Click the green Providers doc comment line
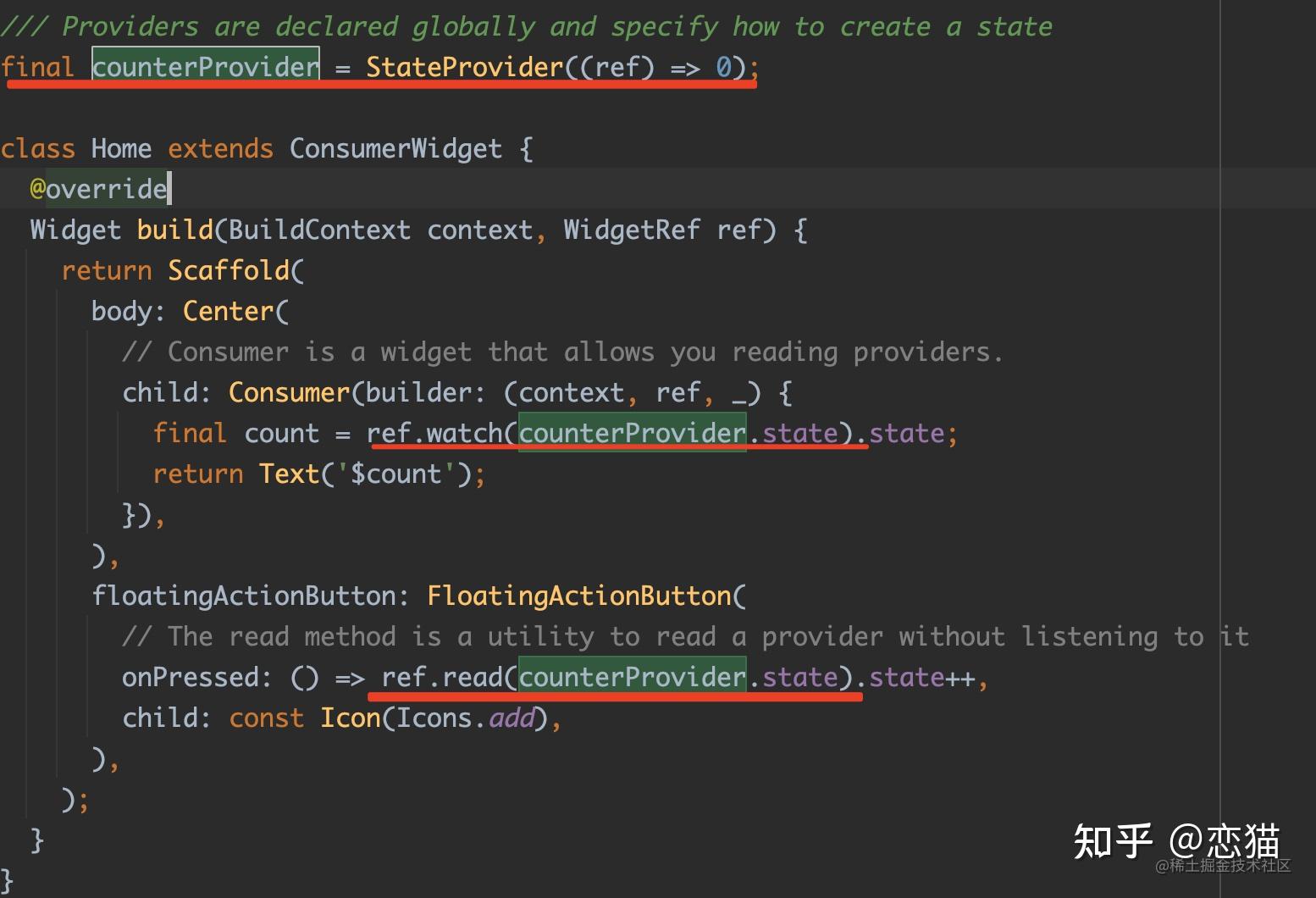The image size is (1316, 898). (525, 26)
